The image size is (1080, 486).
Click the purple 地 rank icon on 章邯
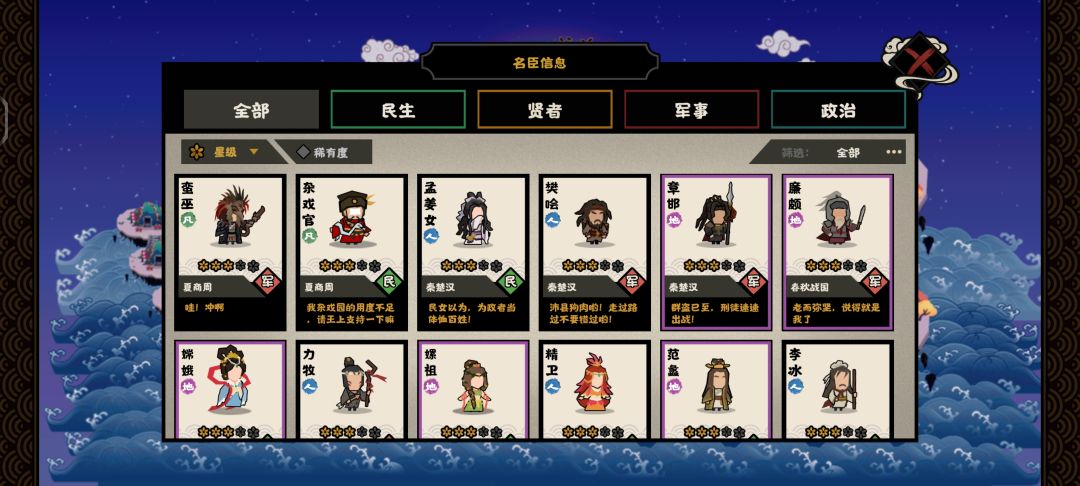674,220
